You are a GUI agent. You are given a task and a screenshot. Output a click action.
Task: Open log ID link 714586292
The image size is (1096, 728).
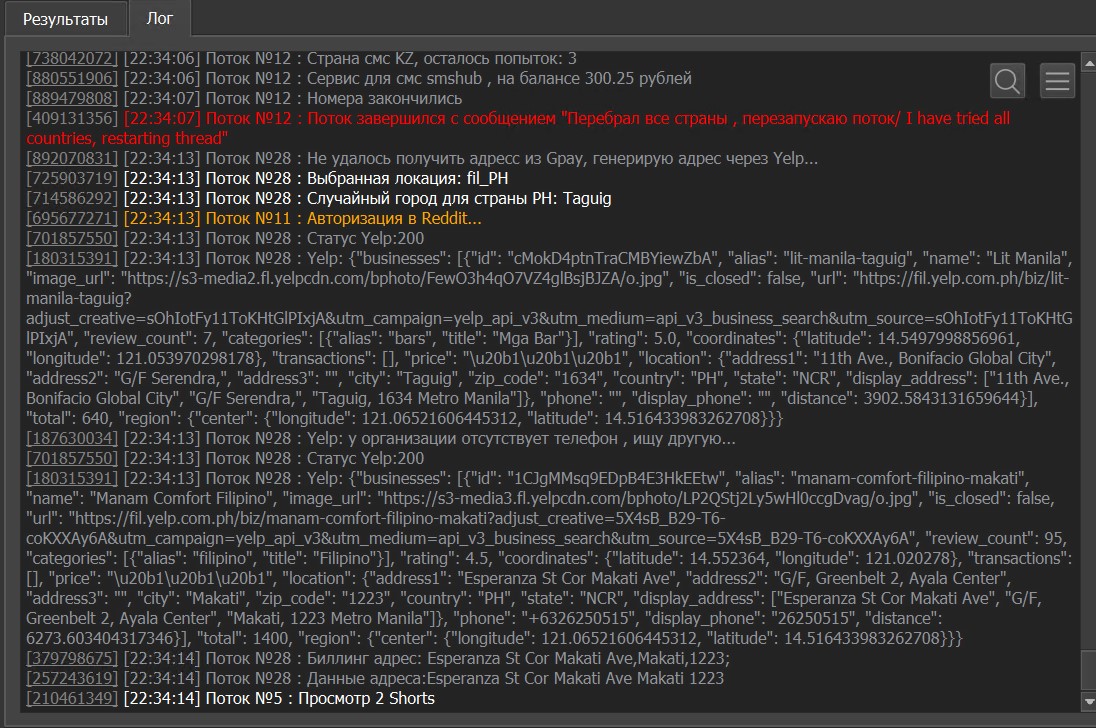coord(72,198)
